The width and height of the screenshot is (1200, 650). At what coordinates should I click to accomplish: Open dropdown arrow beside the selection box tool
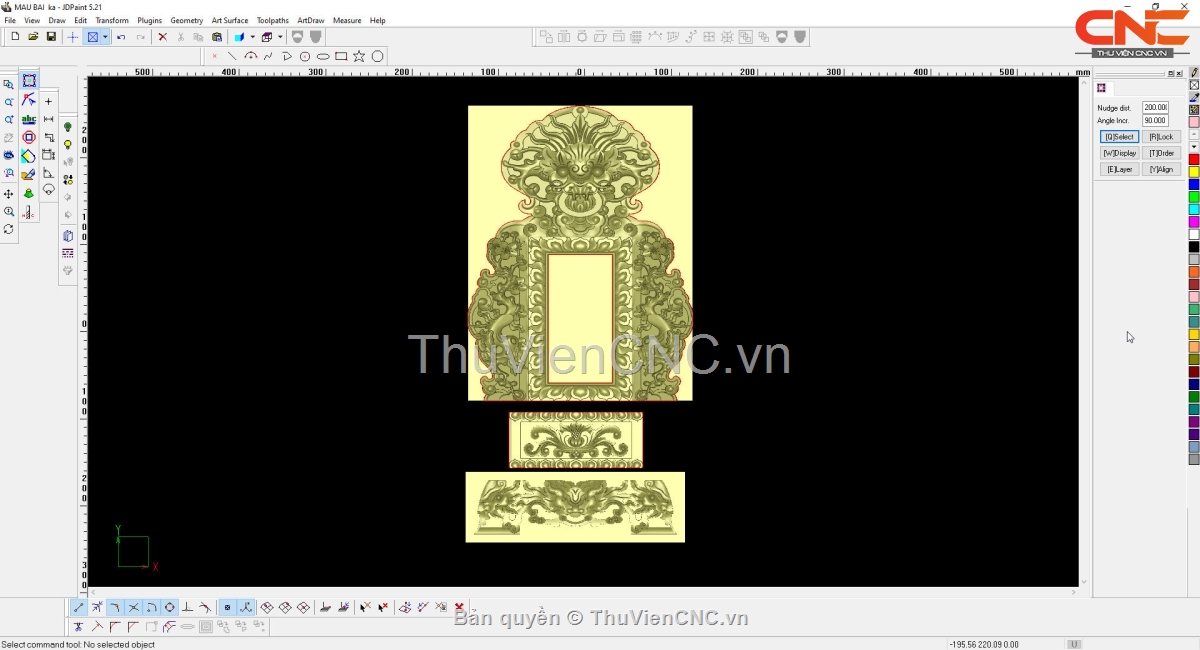(x=105, y=37)
